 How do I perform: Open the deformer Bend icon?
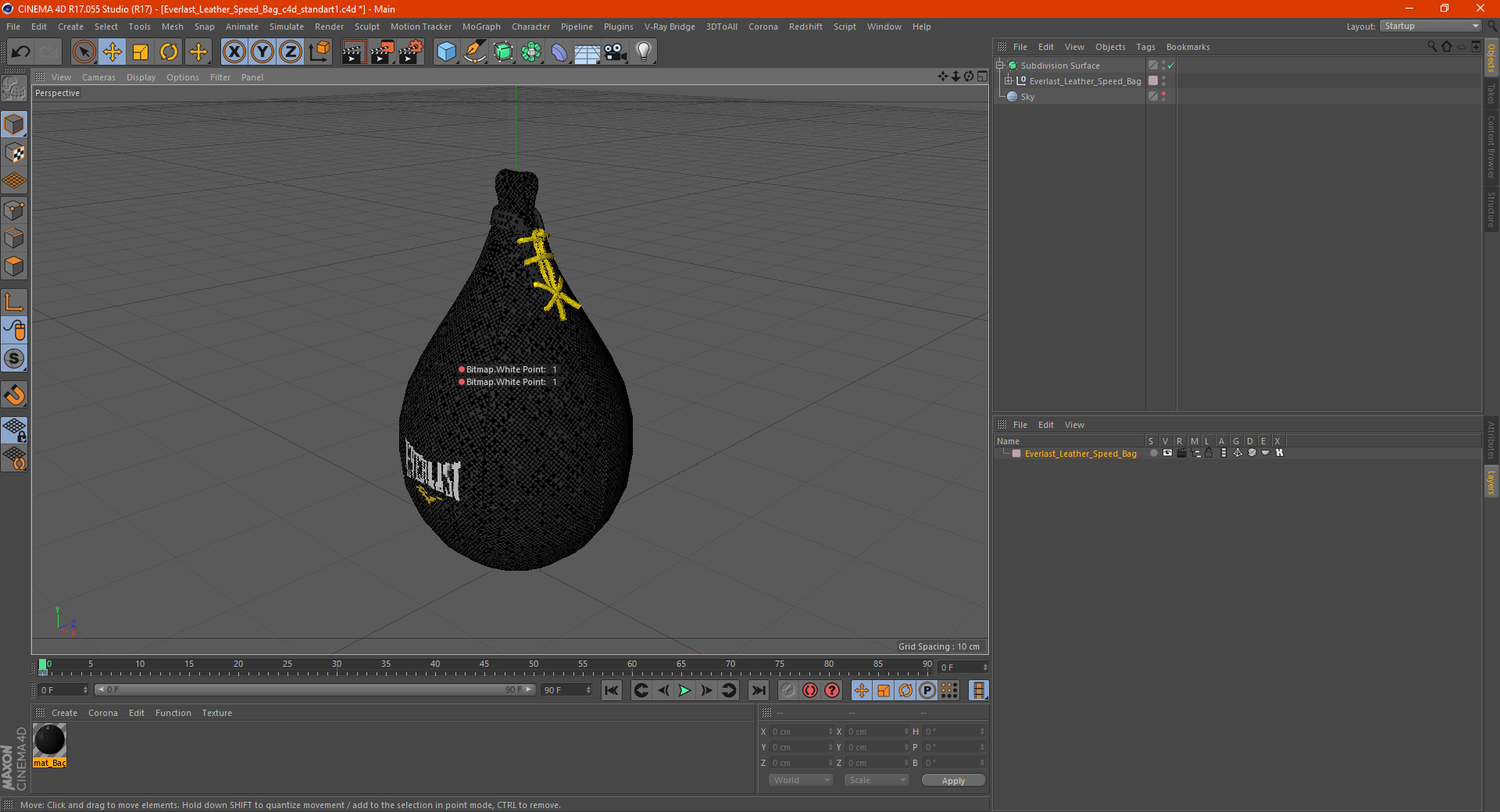[559, 52]
